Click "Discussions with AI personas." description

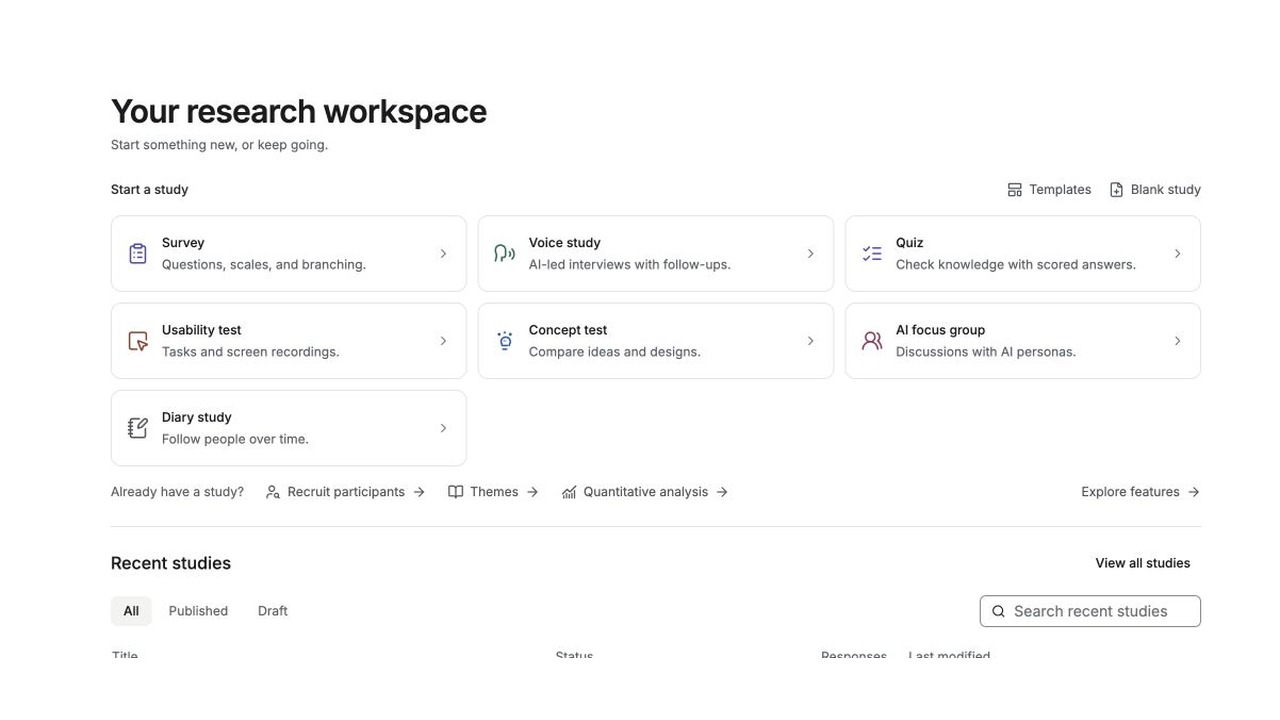point(986,352)
